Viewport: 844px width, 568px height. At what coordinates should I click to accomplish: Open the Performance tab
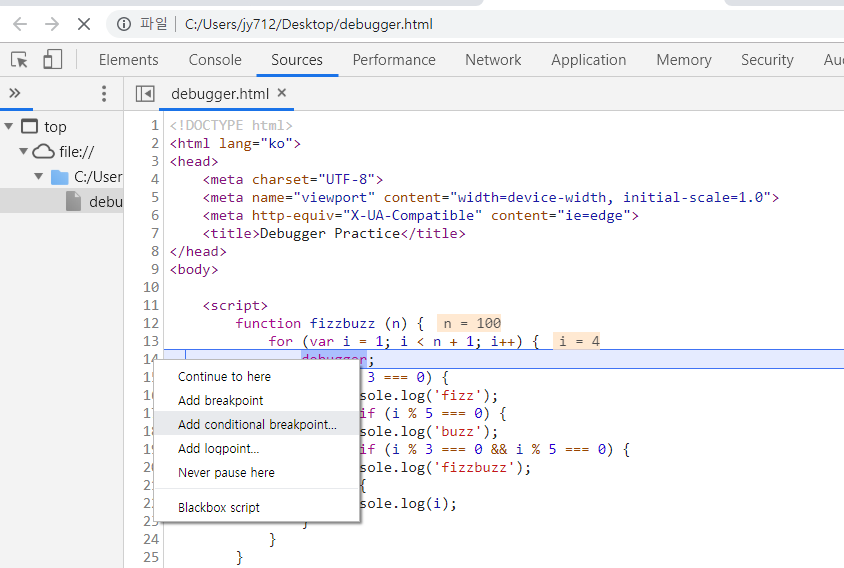[394, 60]
